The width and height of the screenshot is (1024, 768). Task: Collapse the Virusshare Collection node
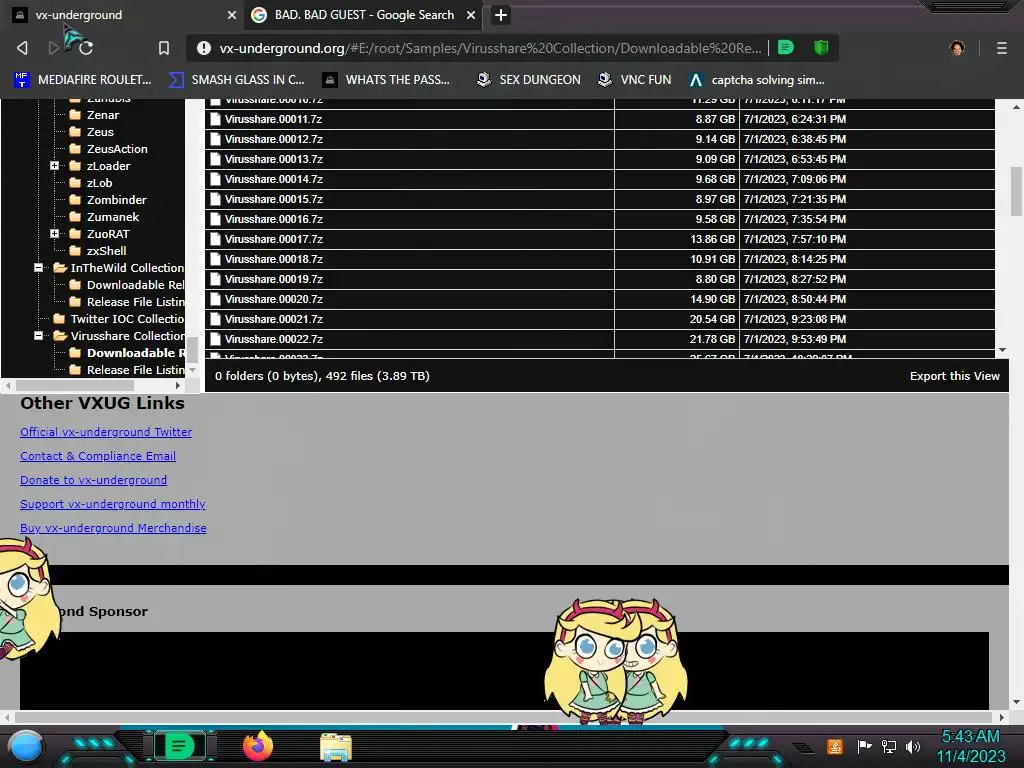pos(39,336)
